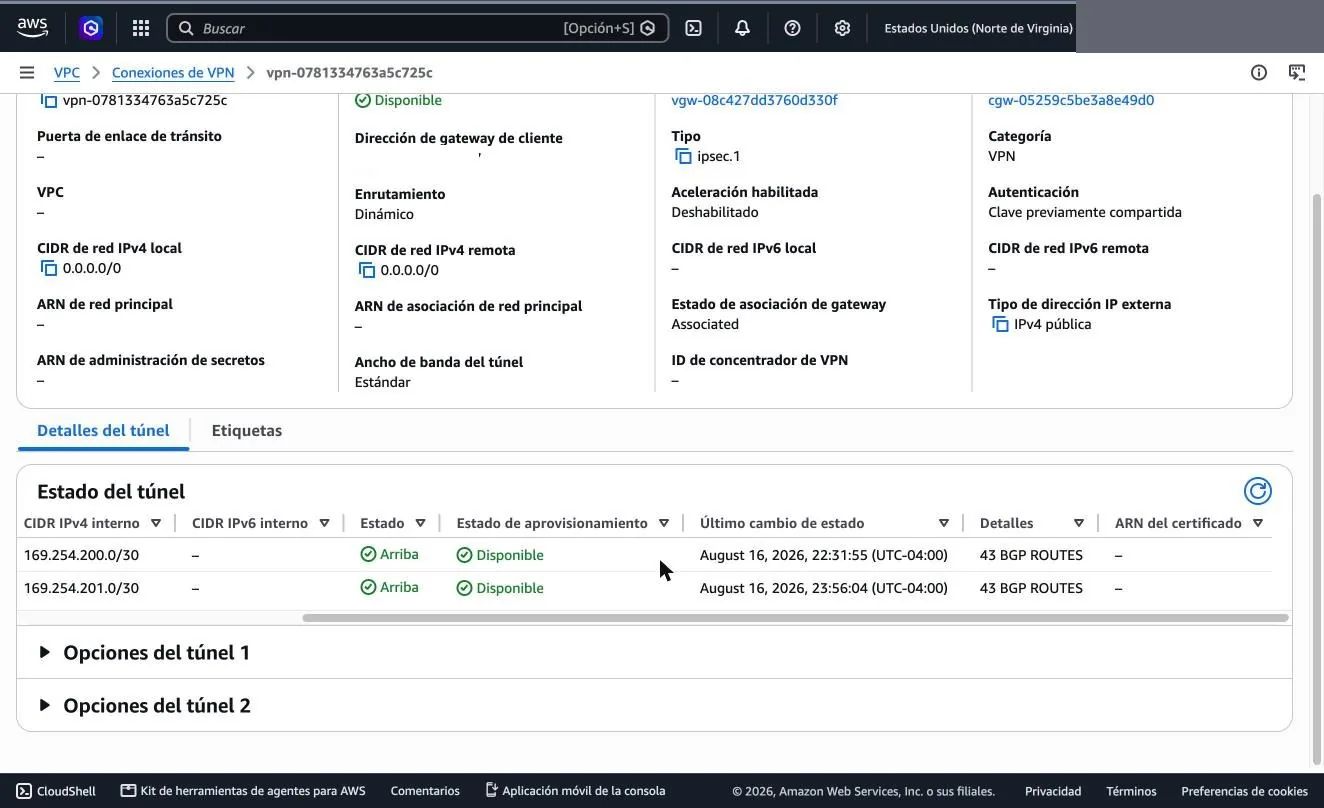The height and width of the screenshot is (808, 1324).
Task: Click the 22:31:55 last status change cell
Action: pyautogui.click(x=824, y=555)
